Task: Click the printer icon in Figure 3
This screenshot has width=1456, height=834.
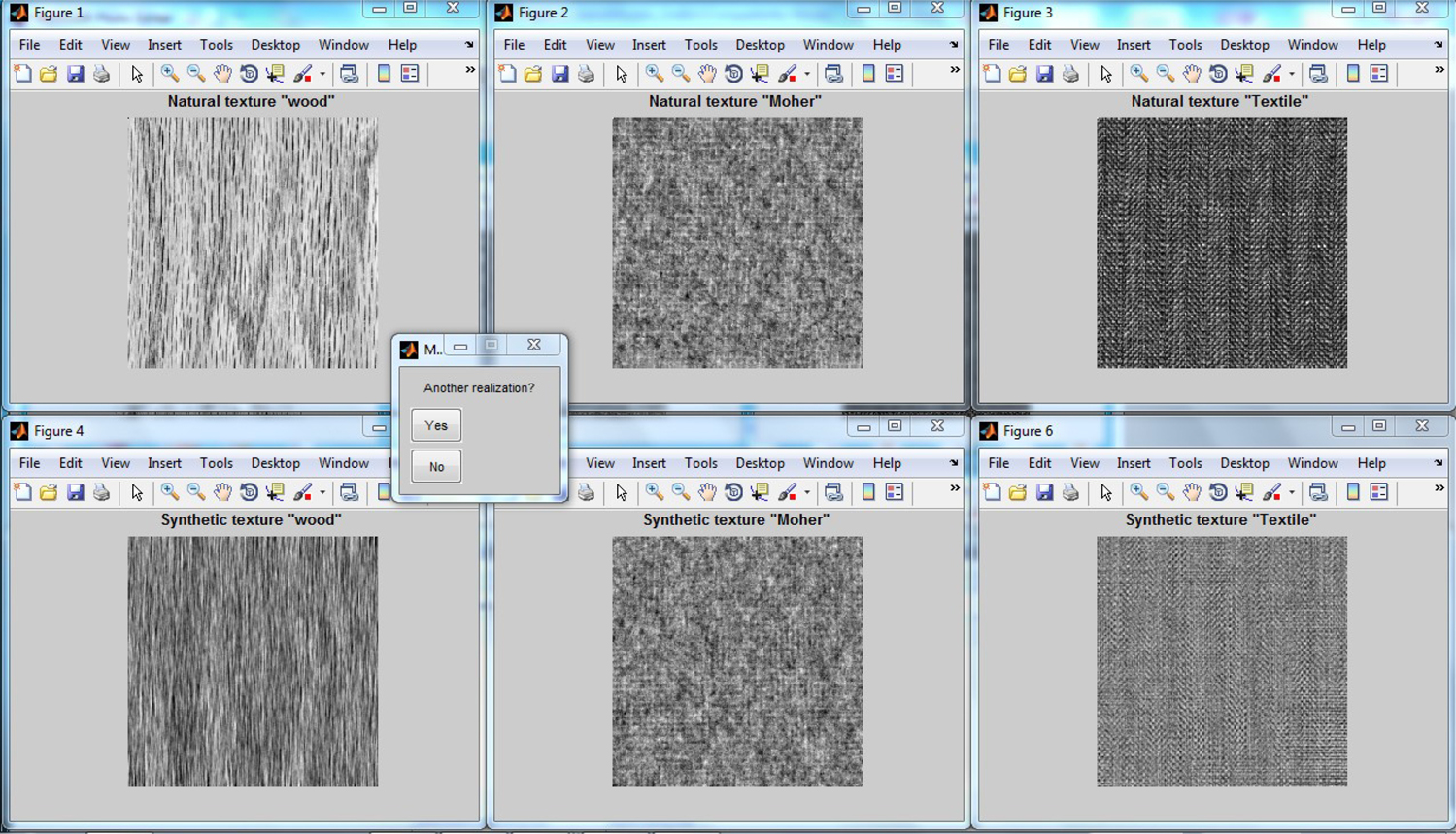Action: 1070,74
